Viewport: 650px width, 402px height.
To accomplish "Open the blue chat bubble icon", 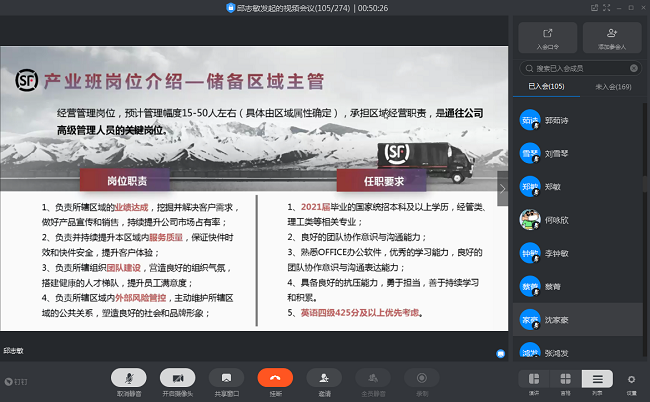I will tap(500, 354).
